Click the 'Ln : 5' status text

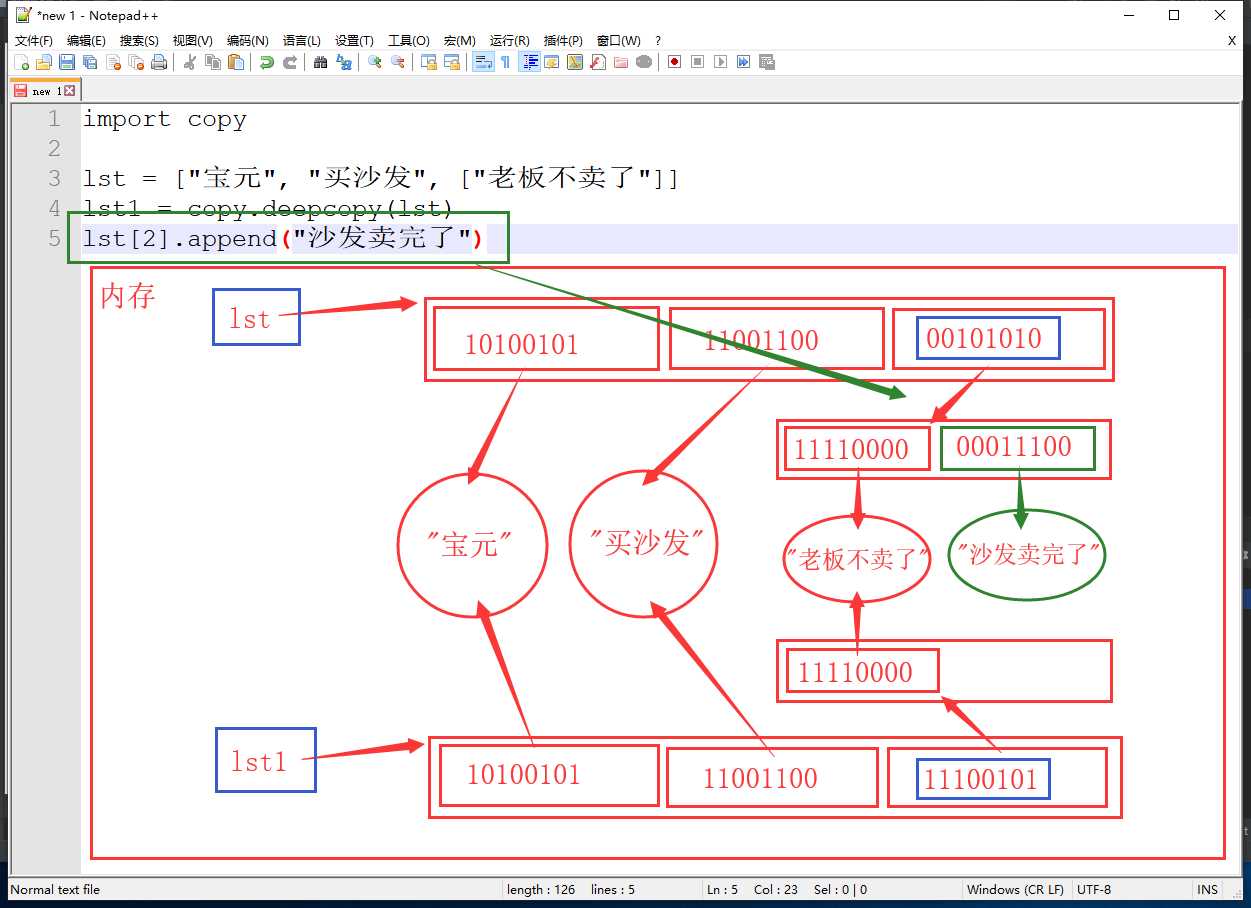[722, 889]
